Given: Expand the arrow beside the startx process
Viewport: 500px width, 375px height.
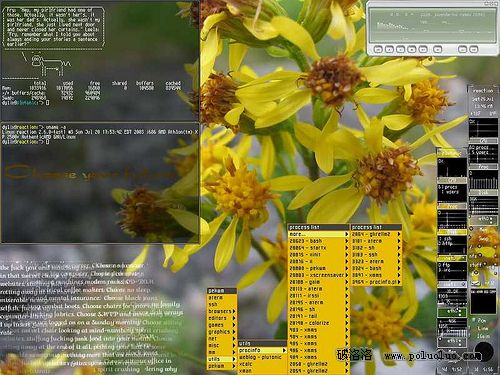Looking at the screenshot, I should (x=346, y=248).
